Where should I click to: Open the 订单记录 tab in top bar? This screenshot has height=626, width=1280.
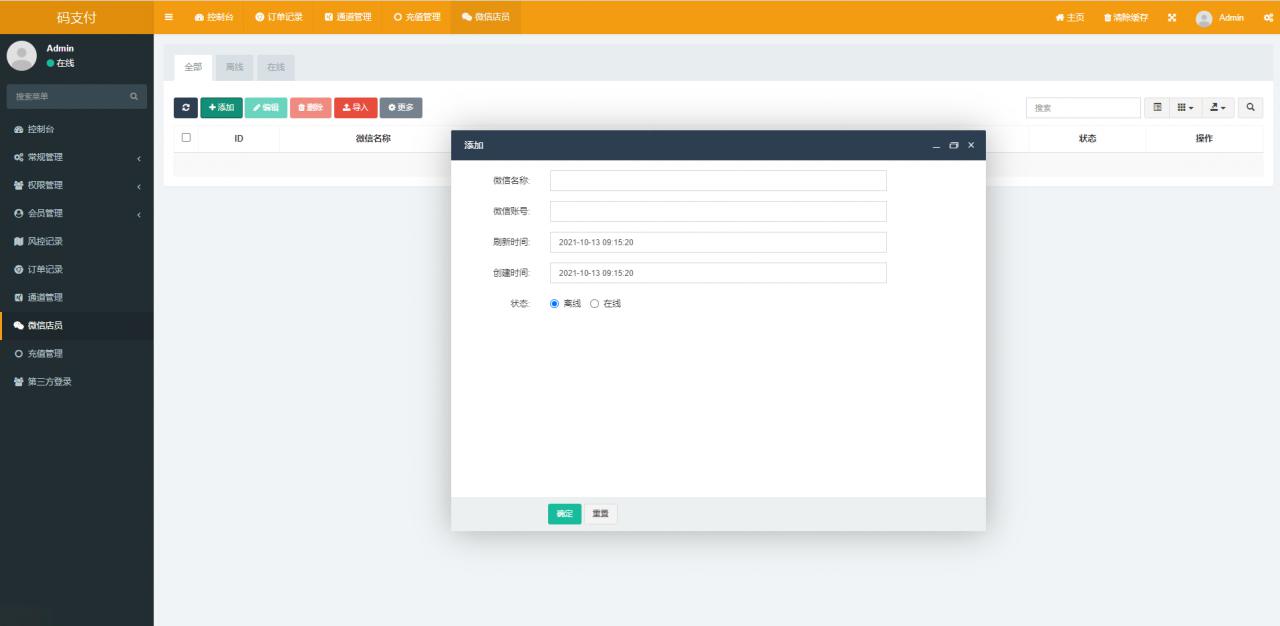279,17
